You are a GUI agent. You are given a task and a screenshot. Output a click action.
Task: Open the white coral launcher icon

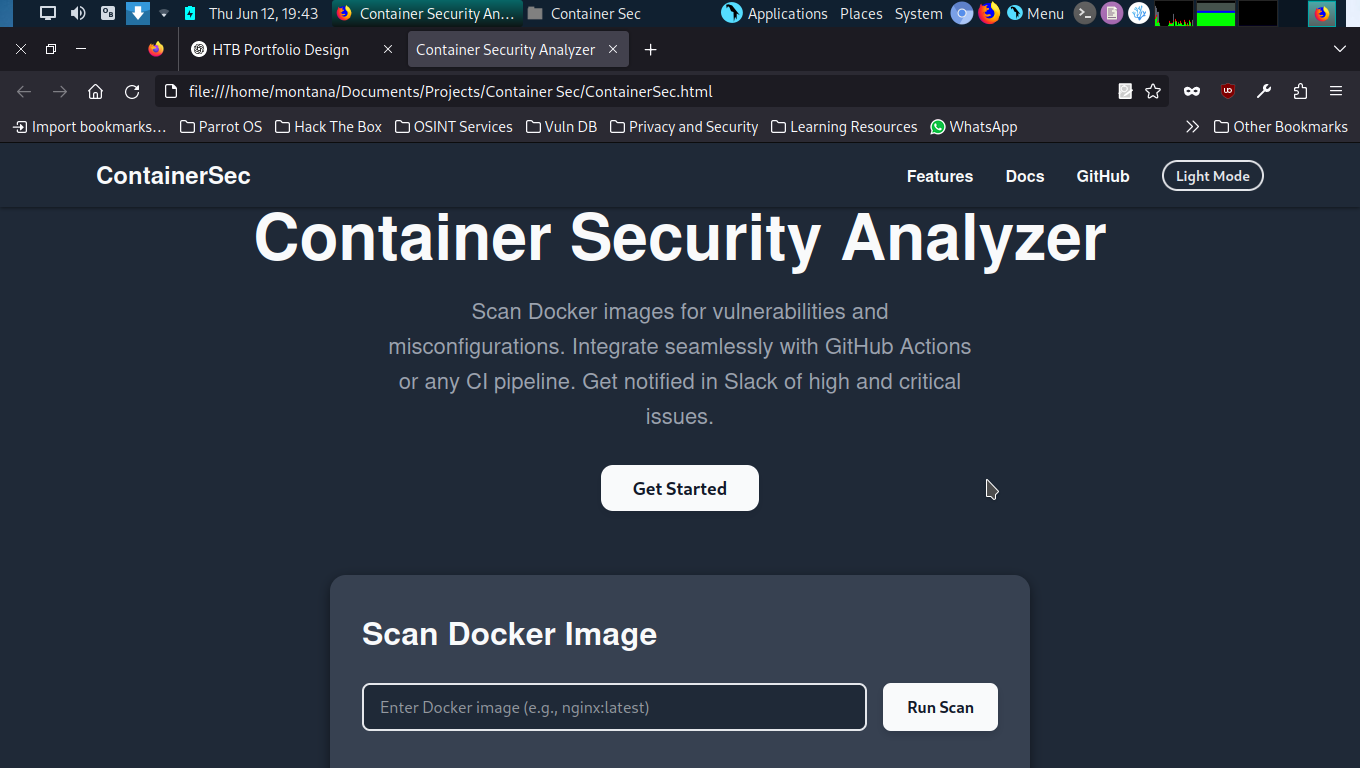pyautogui.click(x=1138, y=13)
